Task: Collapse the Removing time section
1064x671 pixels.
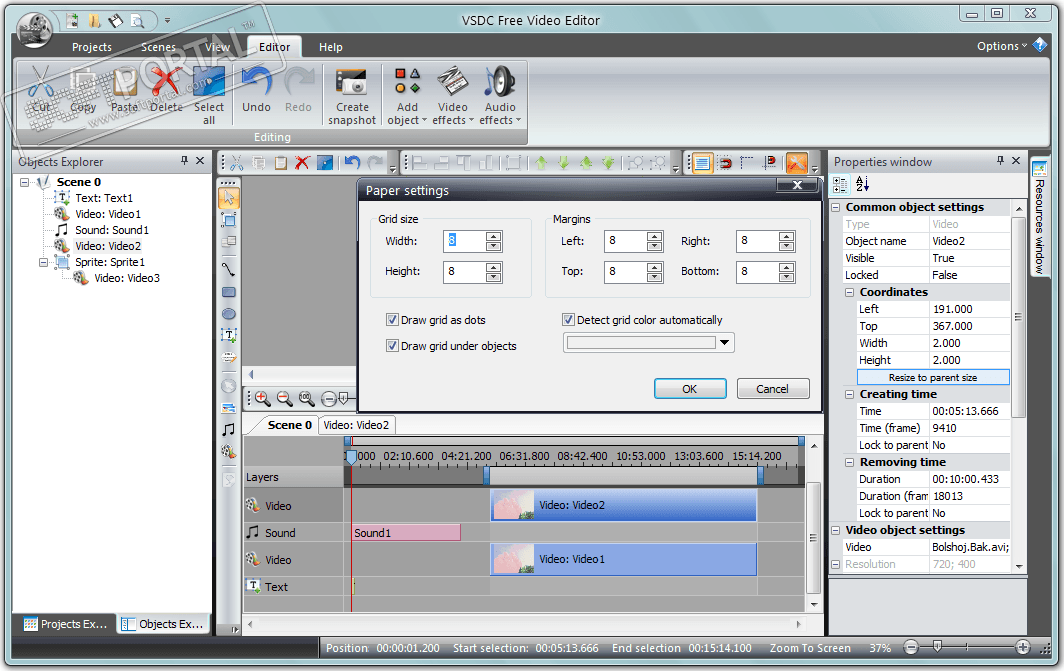Action: (x=849, y=462)
